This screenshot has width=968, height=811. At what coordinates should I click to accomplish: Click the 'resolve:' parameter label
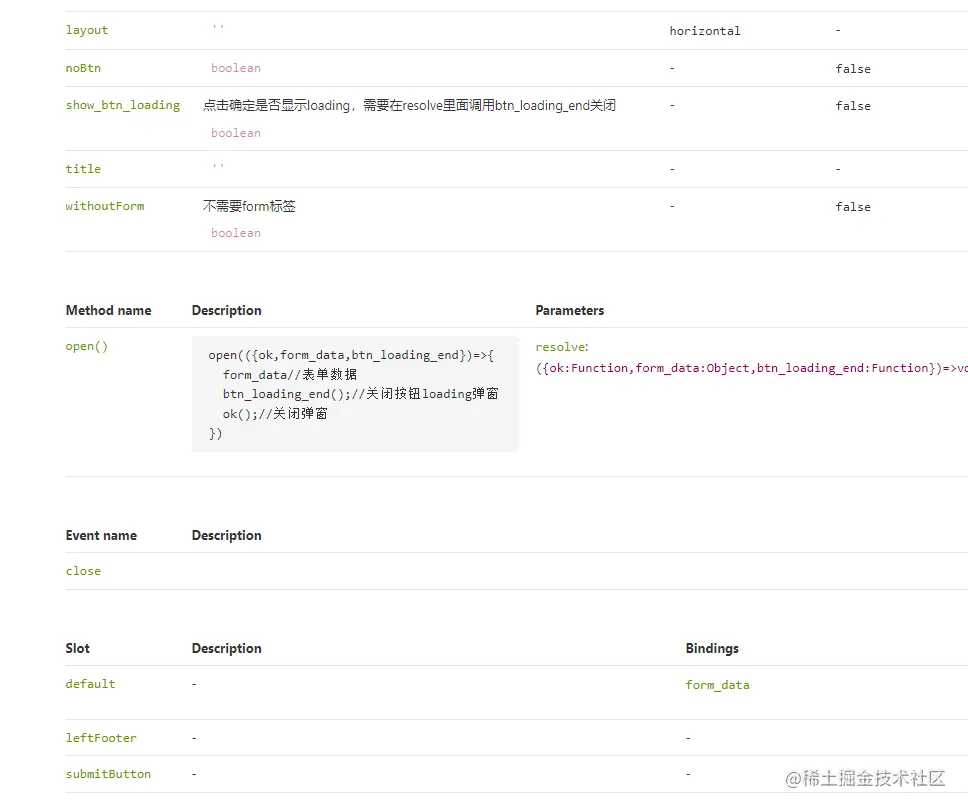tap(562, 347)
